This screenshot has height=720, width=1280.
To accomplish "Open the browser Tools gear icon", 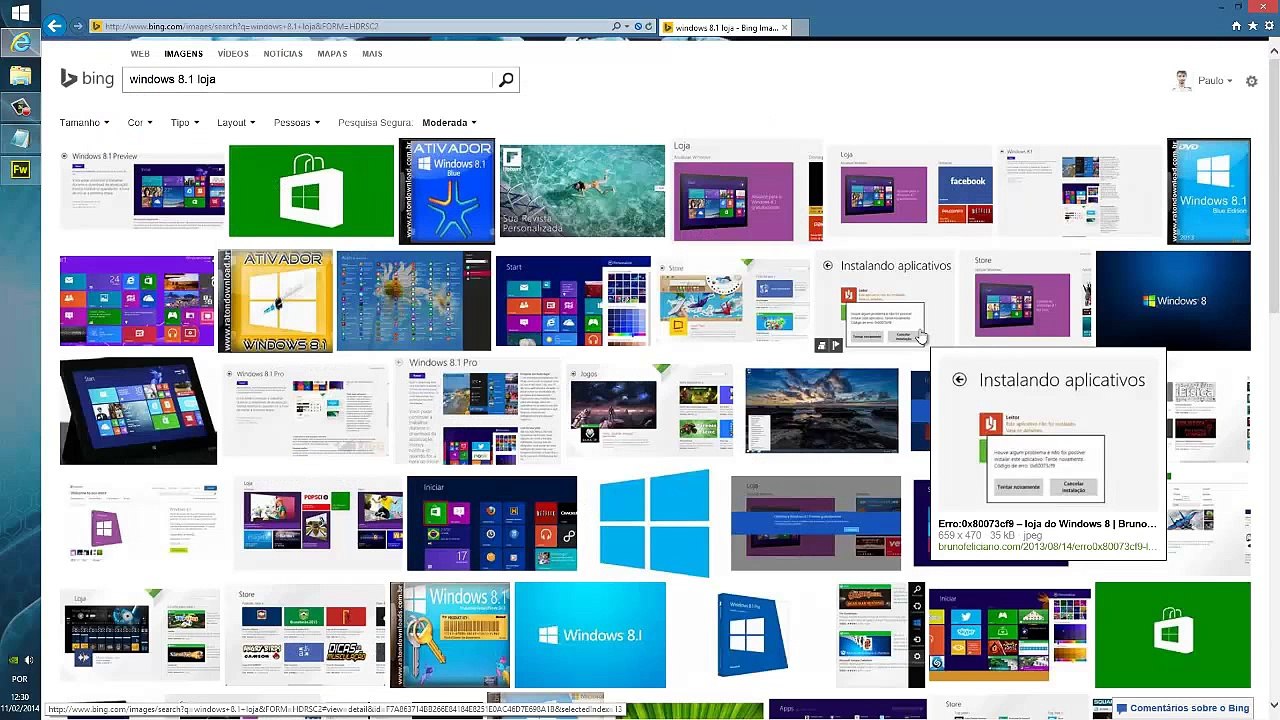I will (1269, 26).
